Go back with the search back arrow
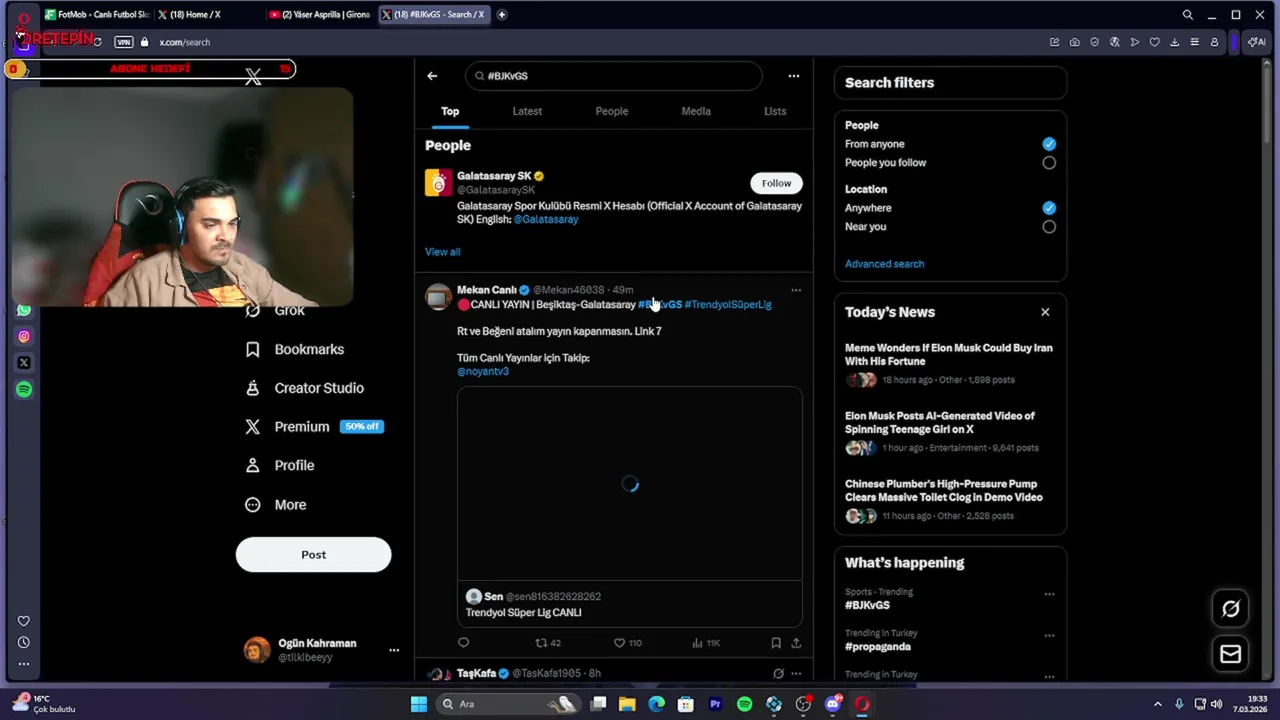This screenshot has width=1280, height=720. coord(432,76)
